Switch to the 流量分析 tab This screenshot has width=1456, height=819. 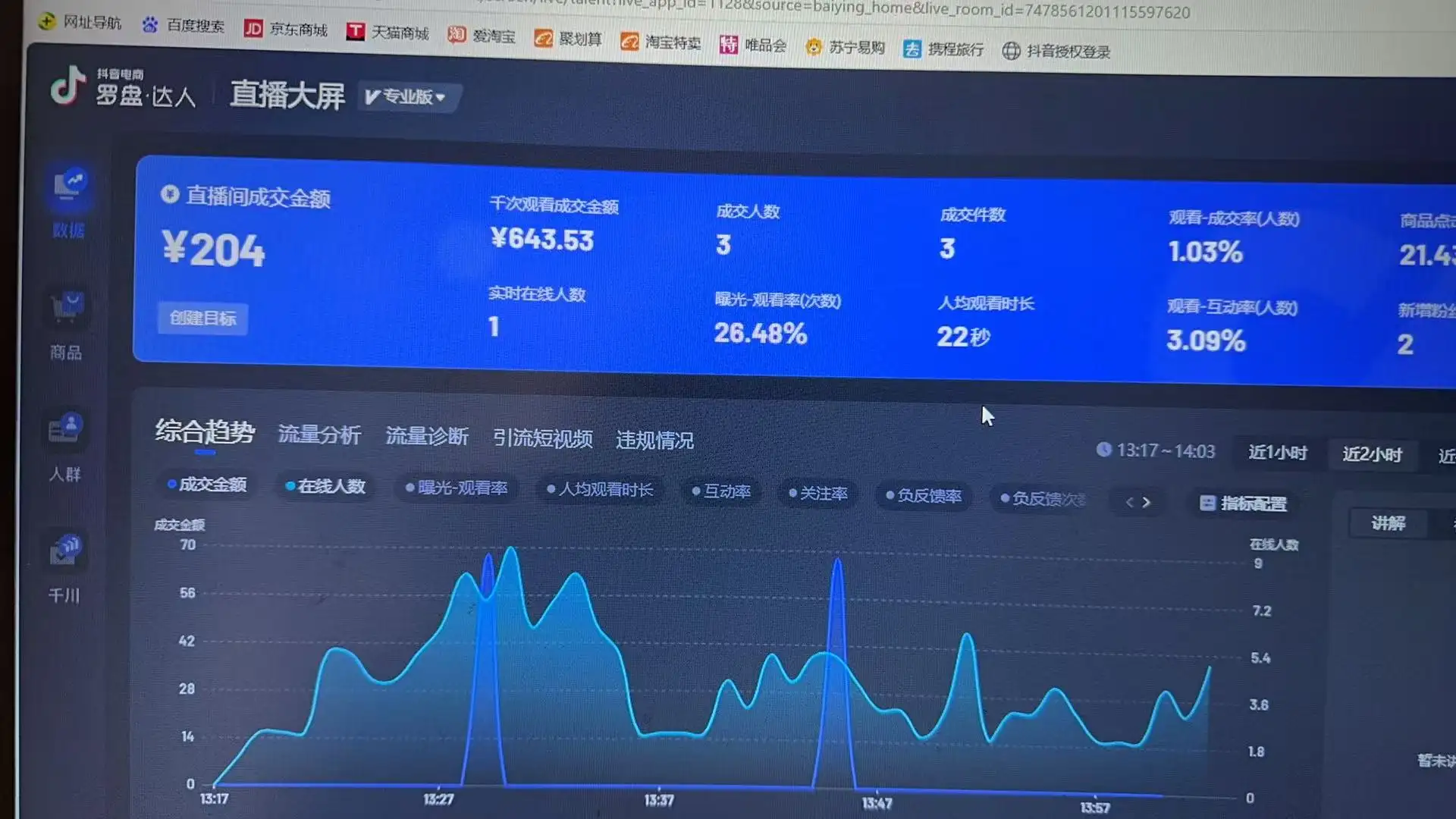(319, 435)
